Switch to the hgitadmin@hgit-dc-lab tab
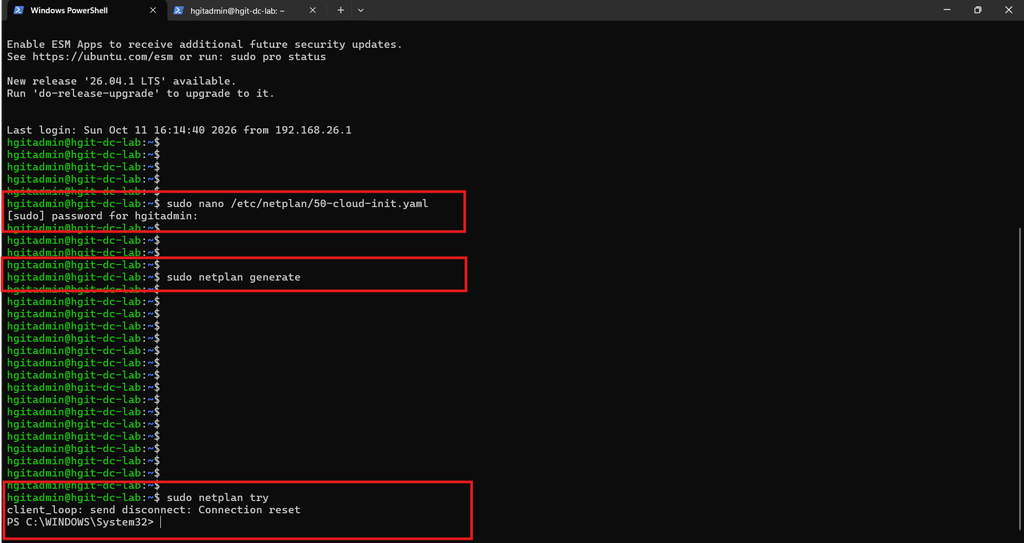 tap(244, 10)
